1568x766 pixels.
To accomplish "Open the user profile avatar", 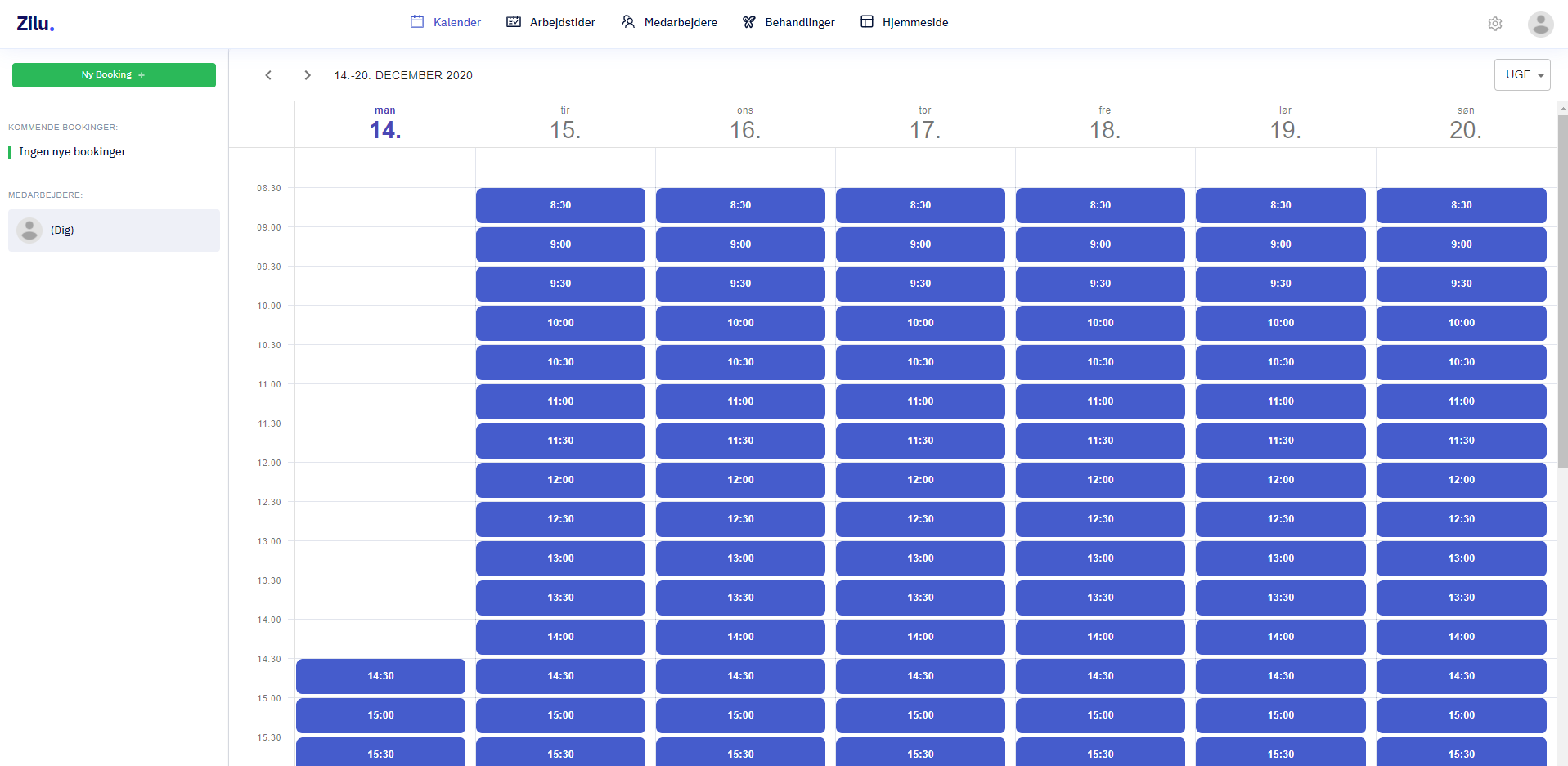I will [x=1540, y=24].
